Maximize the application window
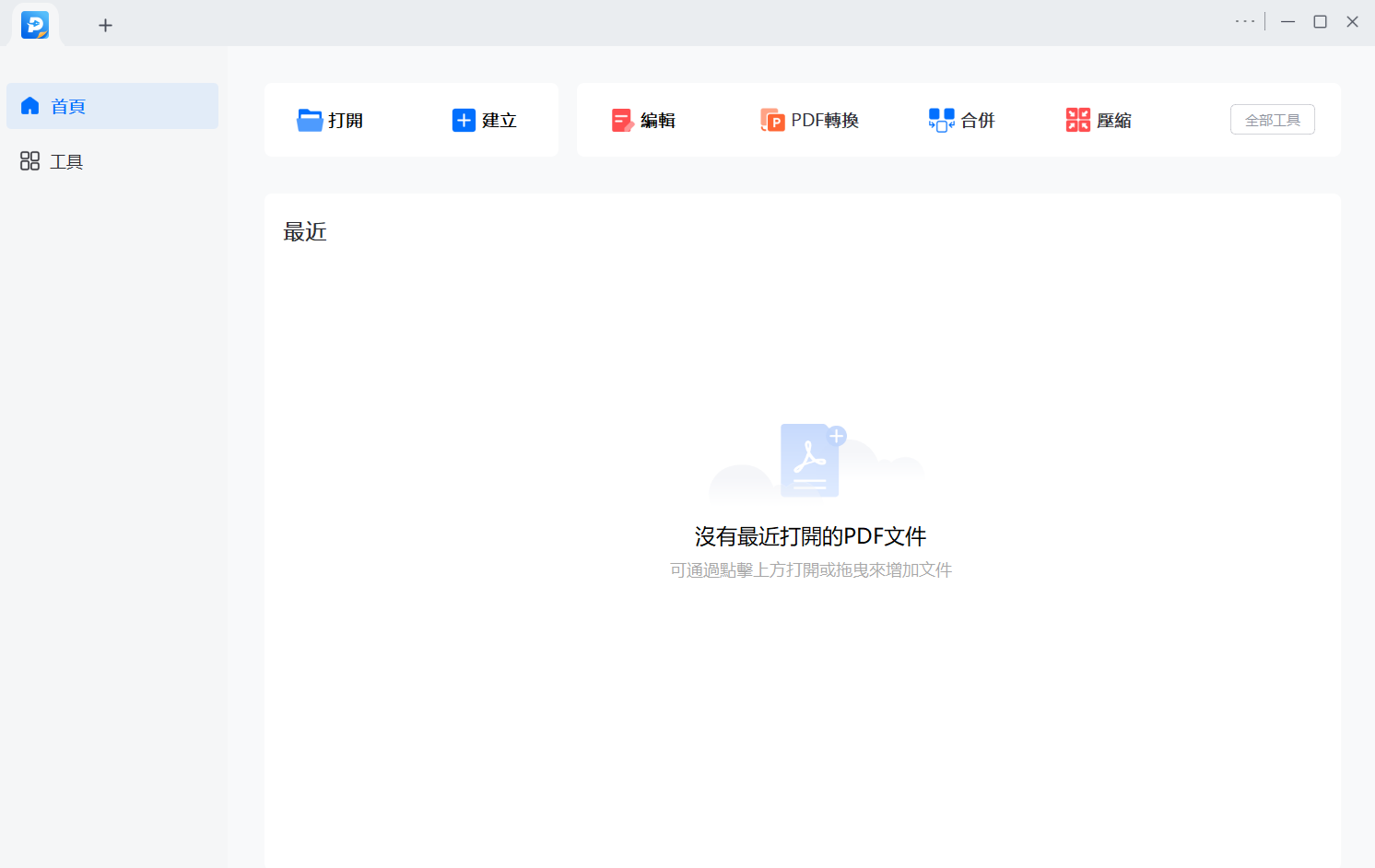Viewport: 1375px width, 868px height. click(1320, 21)
